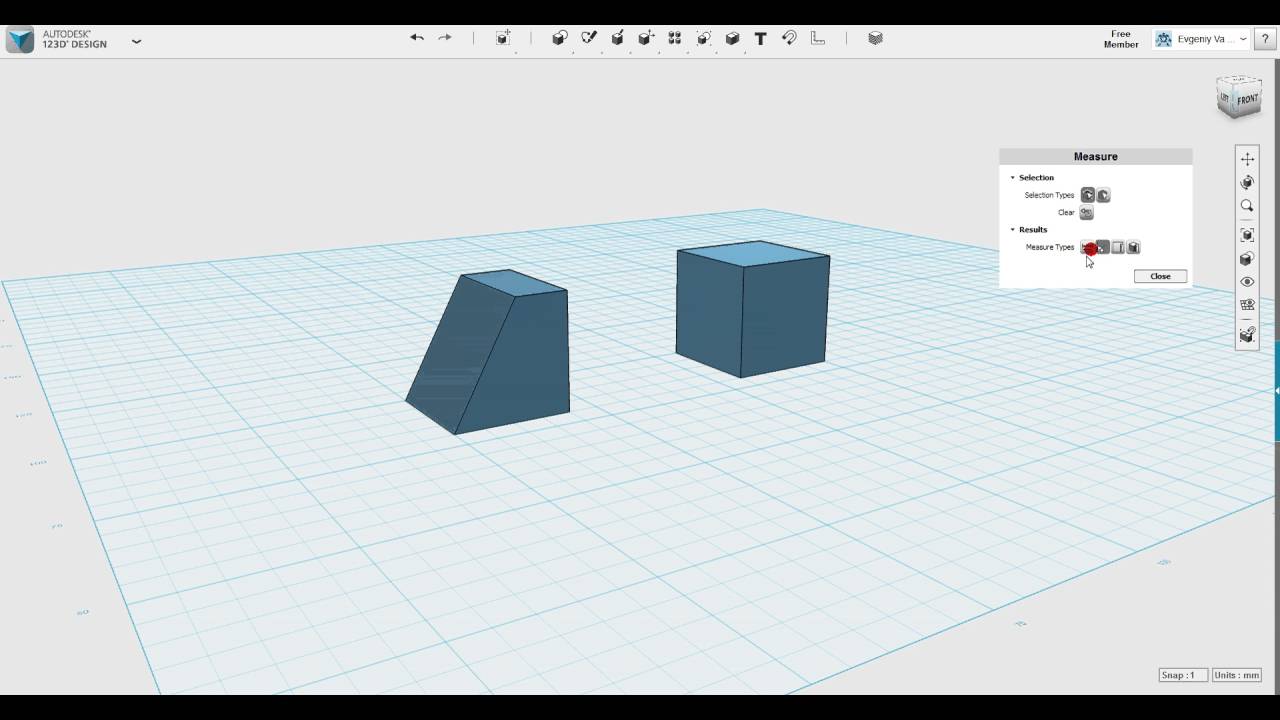Select the third Measure Types button
The height and width of the screenshot is (720, 1280).
[1118, 247]
